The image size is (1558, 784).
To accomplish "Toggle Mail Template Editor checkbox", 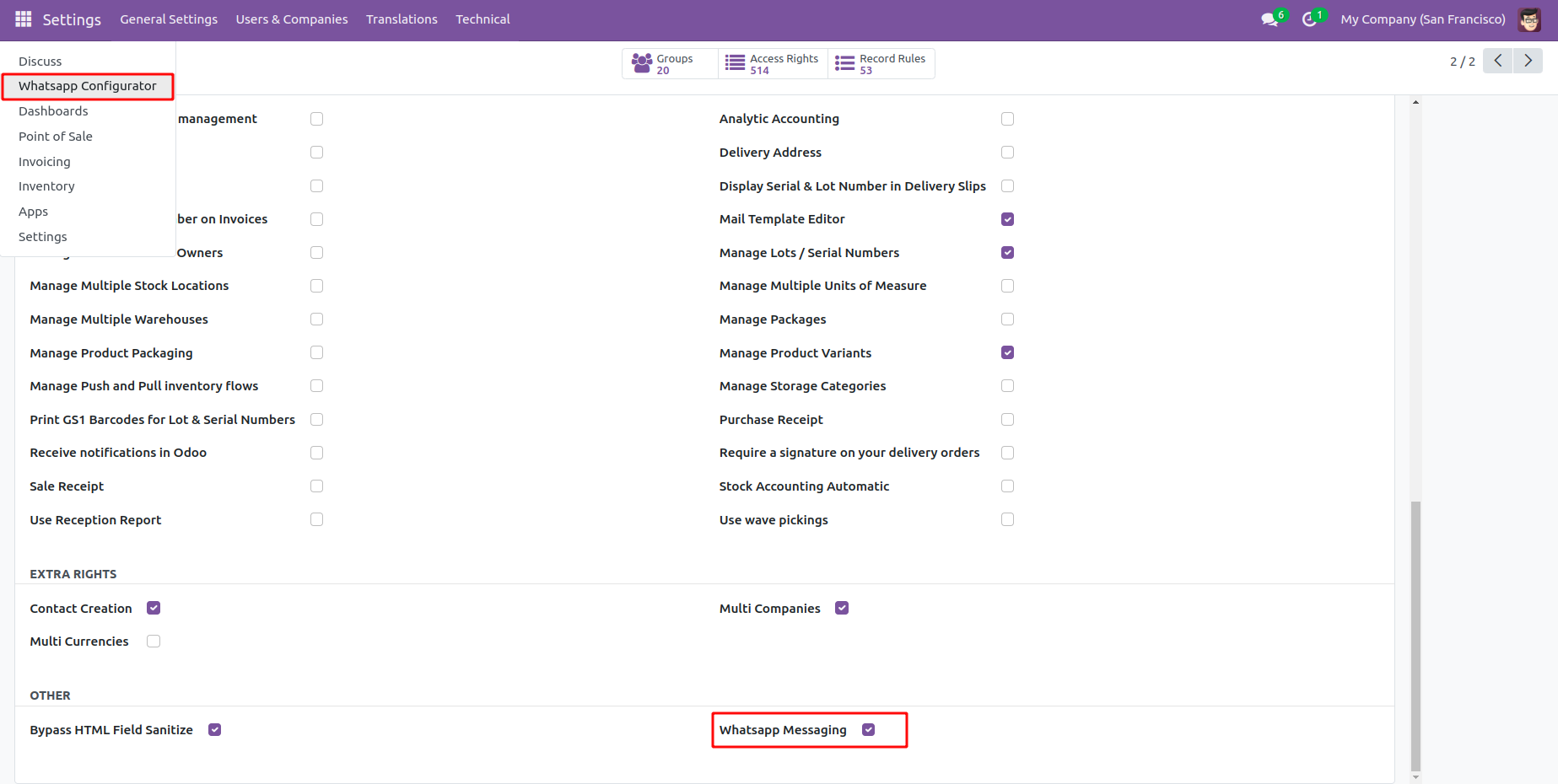I will 1007,219.
